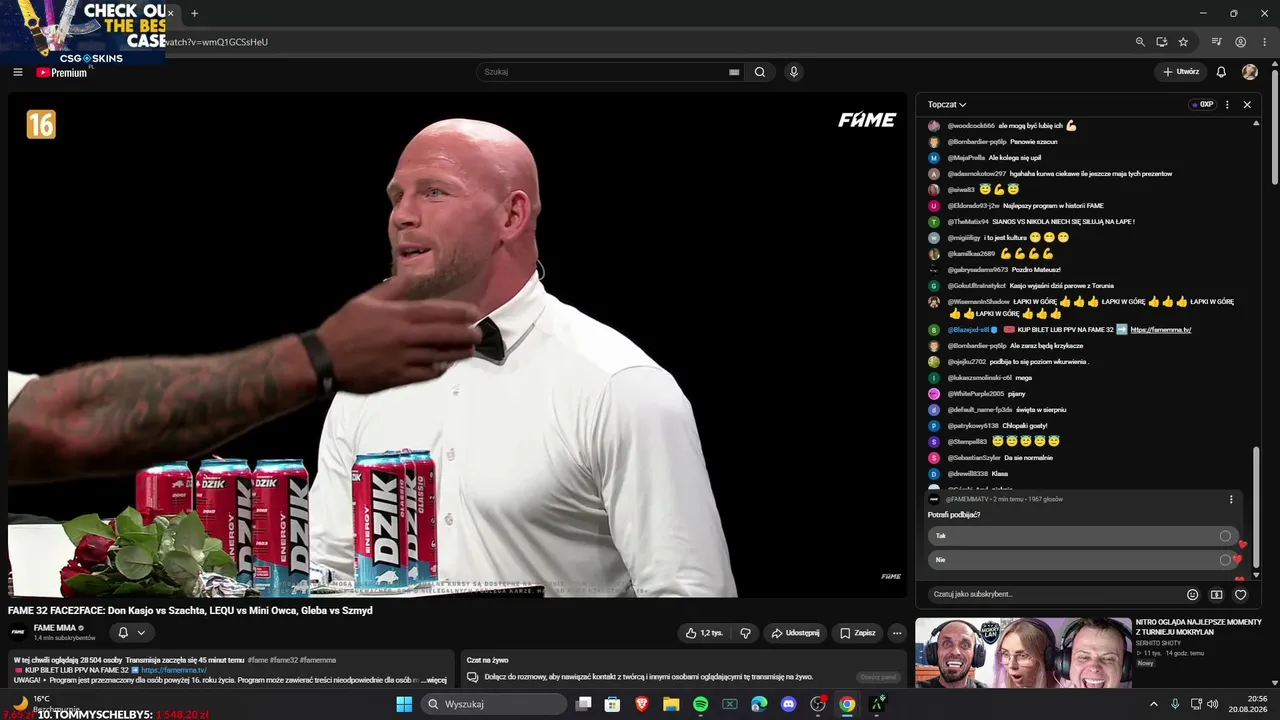Click the #fame32 hashtag
Image resolution: width=1280 pixels, height=720 pixels.
click(x=285, y=660)
